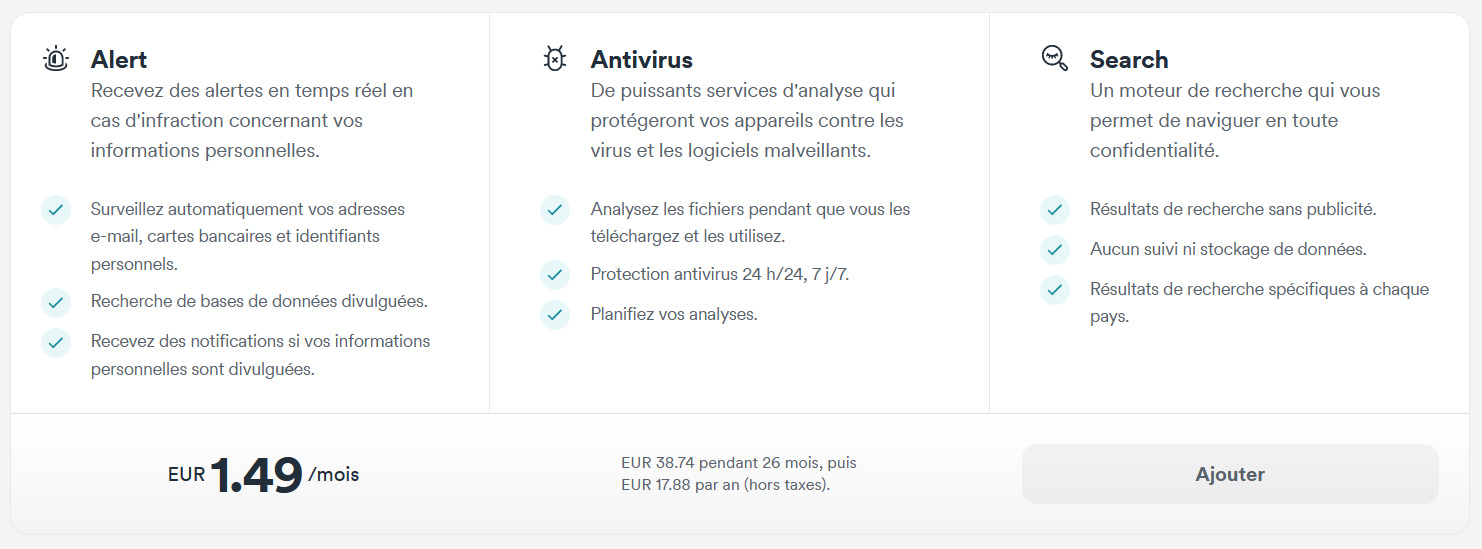
Task: Click checkmark beside country-specific results
Action: point(1055,290)
